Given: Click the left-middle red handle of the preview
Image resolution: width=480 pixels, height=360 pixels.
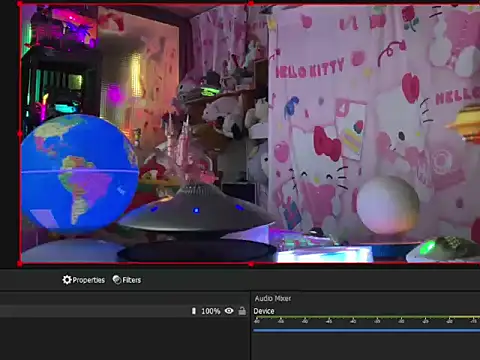Looking at the screenshot, I should (x=20, y=134).
